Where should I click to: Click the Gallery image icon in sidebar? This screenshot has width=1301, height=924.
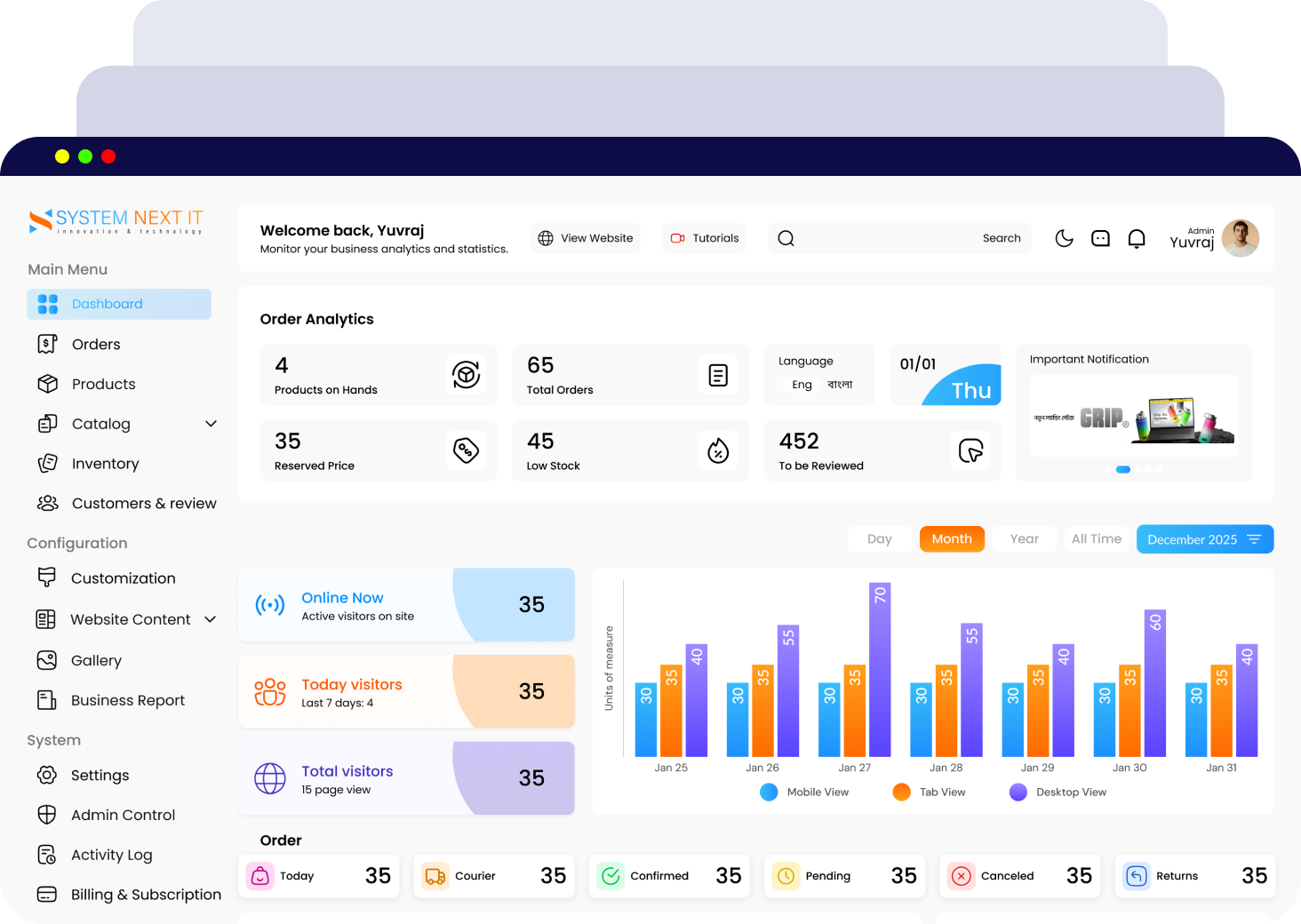tap(46, 660)
